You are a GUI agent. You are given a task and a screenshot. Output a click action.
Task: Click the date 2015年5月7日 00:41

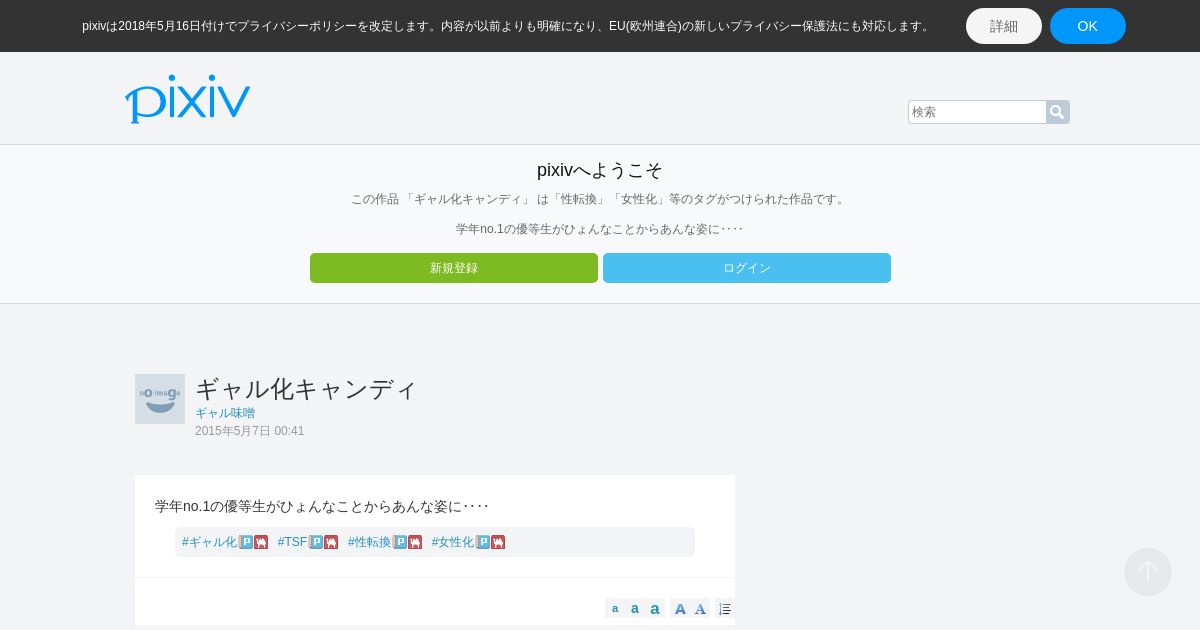(250, 431)
